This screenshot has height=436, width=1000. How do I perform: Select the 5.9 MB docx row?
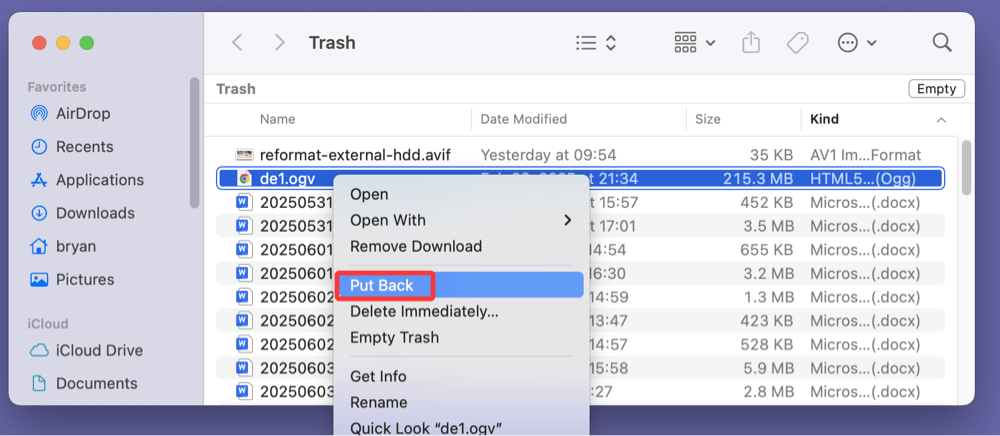pyautogui.click(x=580, y=368)
